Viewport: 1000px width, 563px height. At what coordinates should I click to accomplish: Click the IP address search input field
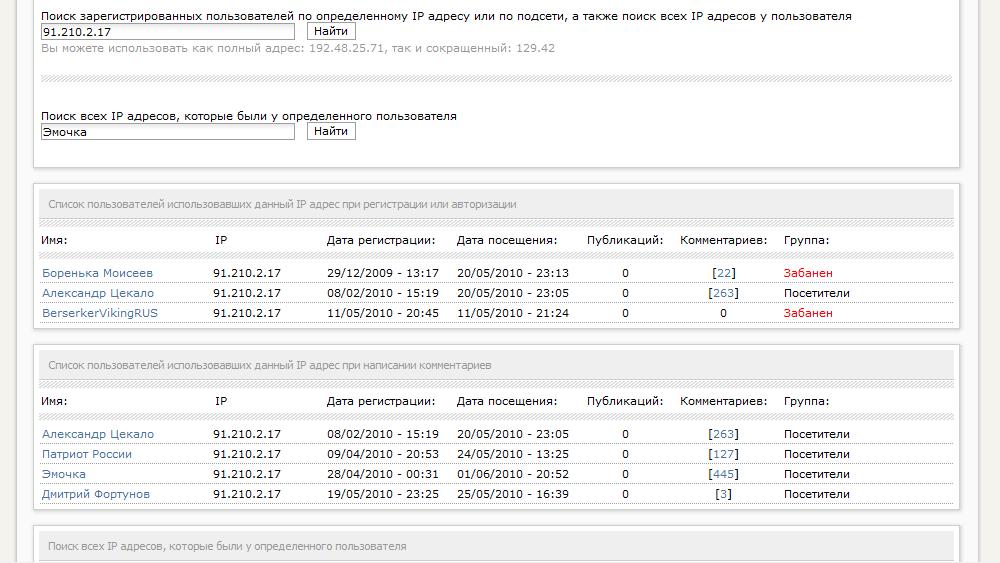click(x=167, y=32)
